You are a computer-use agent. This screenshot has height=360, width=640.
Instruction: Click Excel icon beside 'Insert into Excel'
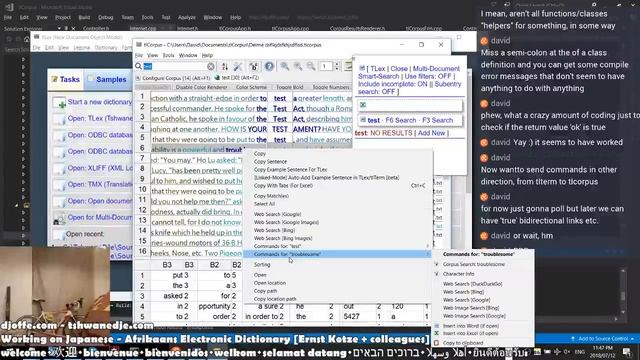pos(436,333)
